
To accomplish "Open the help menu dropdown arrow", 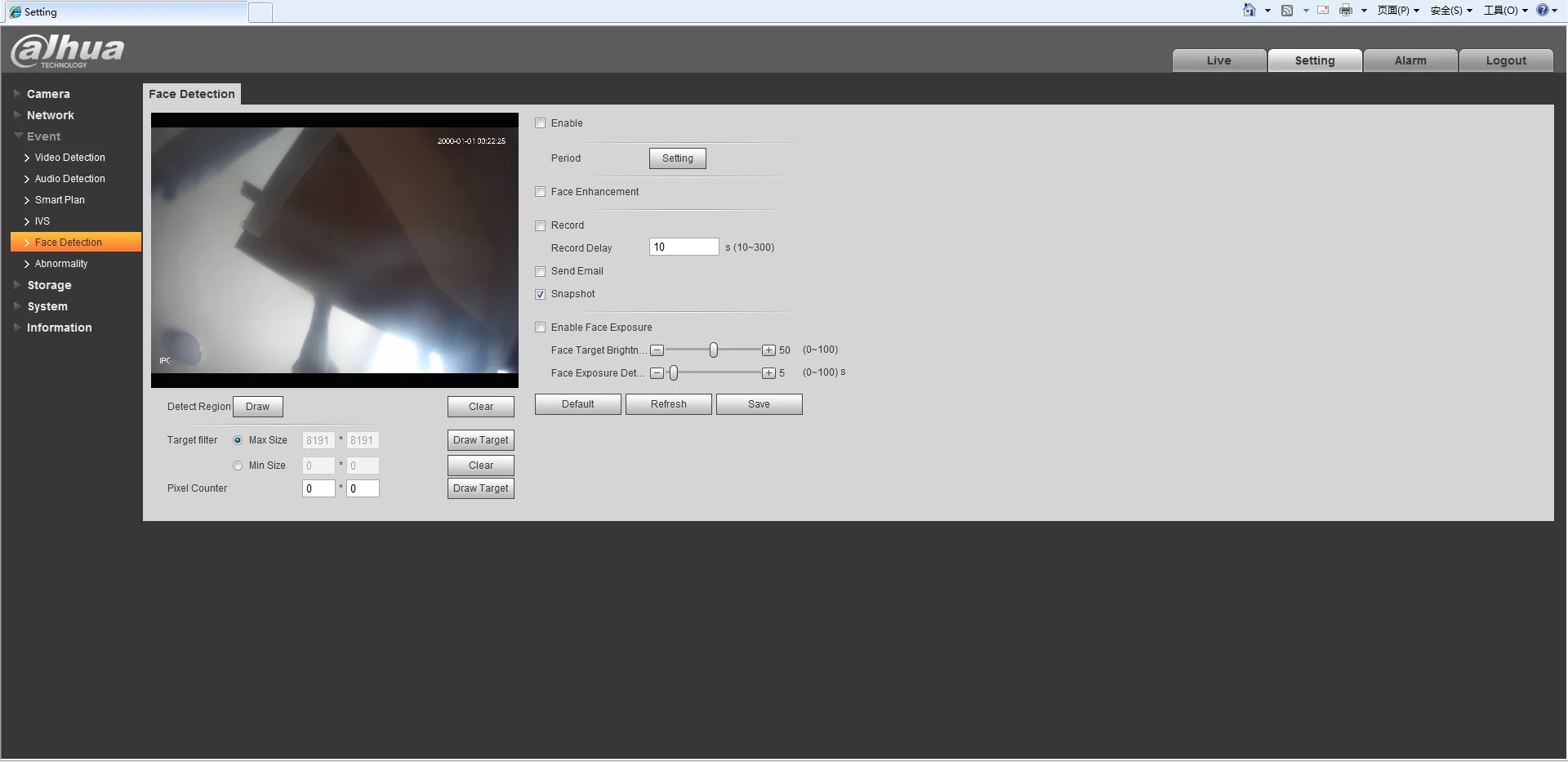I will coord(1555,11).
